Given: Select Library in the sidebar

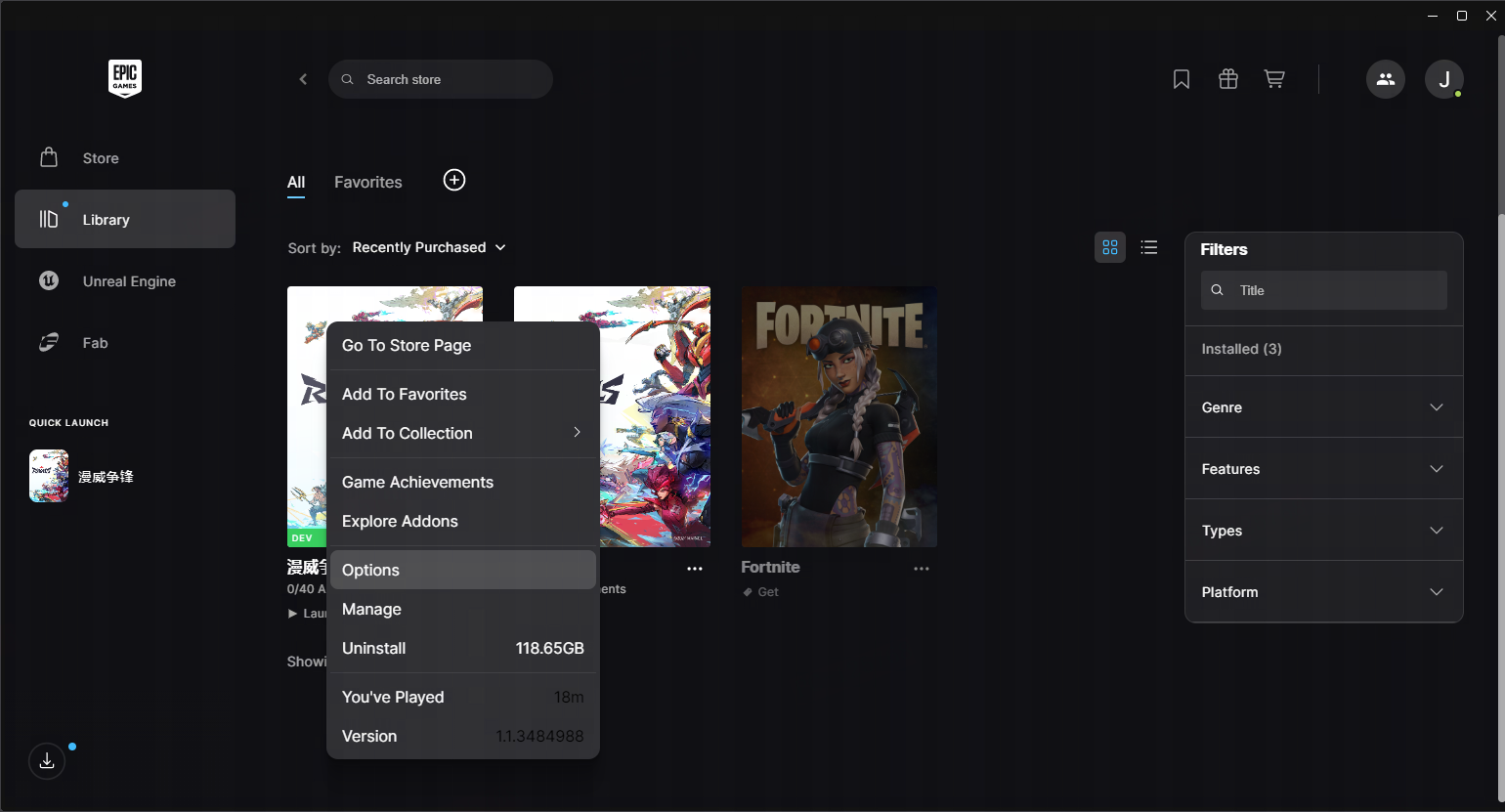Looking at the screenshot, I should pyautogui.click(x=125, y=219).
